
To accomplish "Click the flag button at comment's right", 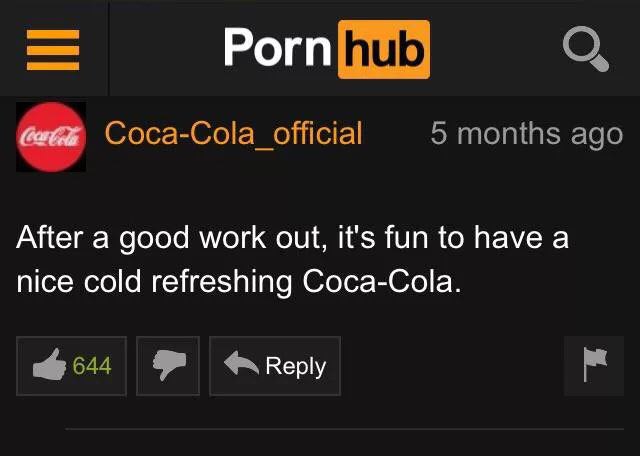I will click(594, 366).
